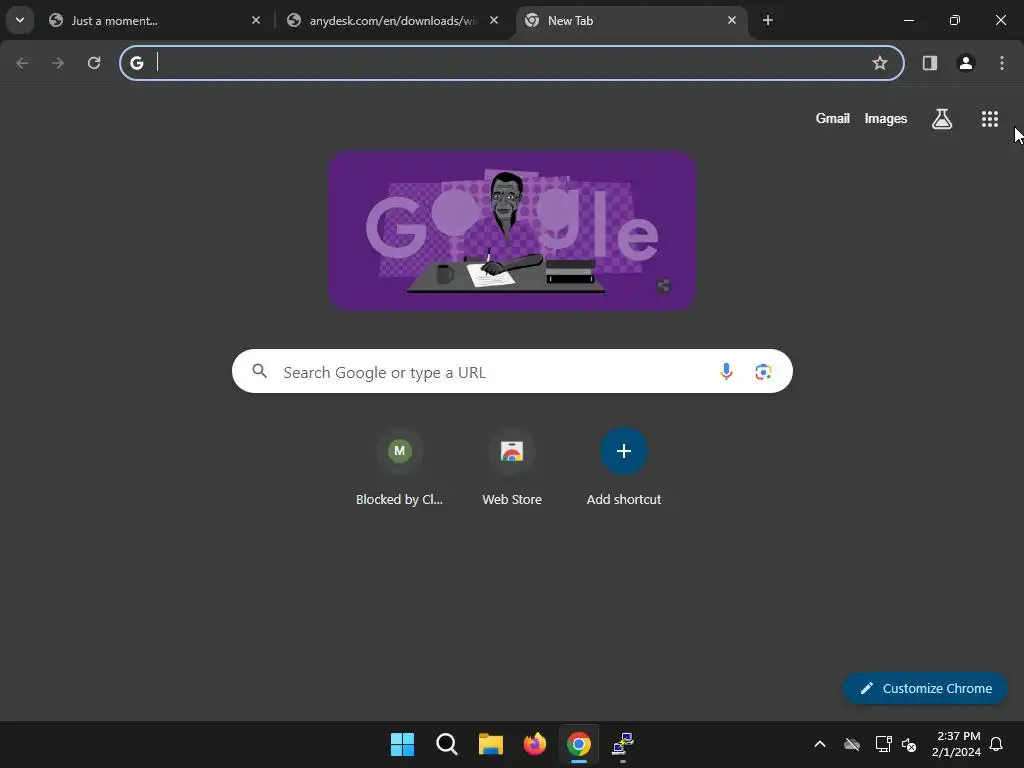Open network settings from the tray
This screenshot has width=1024, height=768.
(x=883, y=744)
